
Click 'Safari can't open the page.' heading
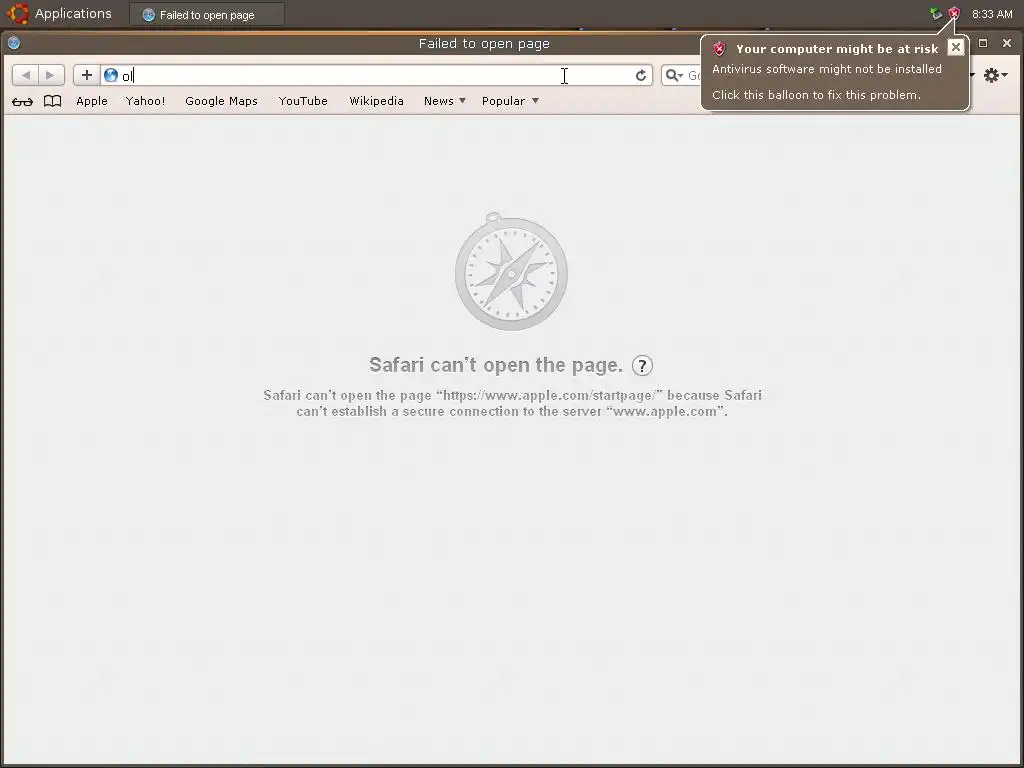click(x=496, y=365)
